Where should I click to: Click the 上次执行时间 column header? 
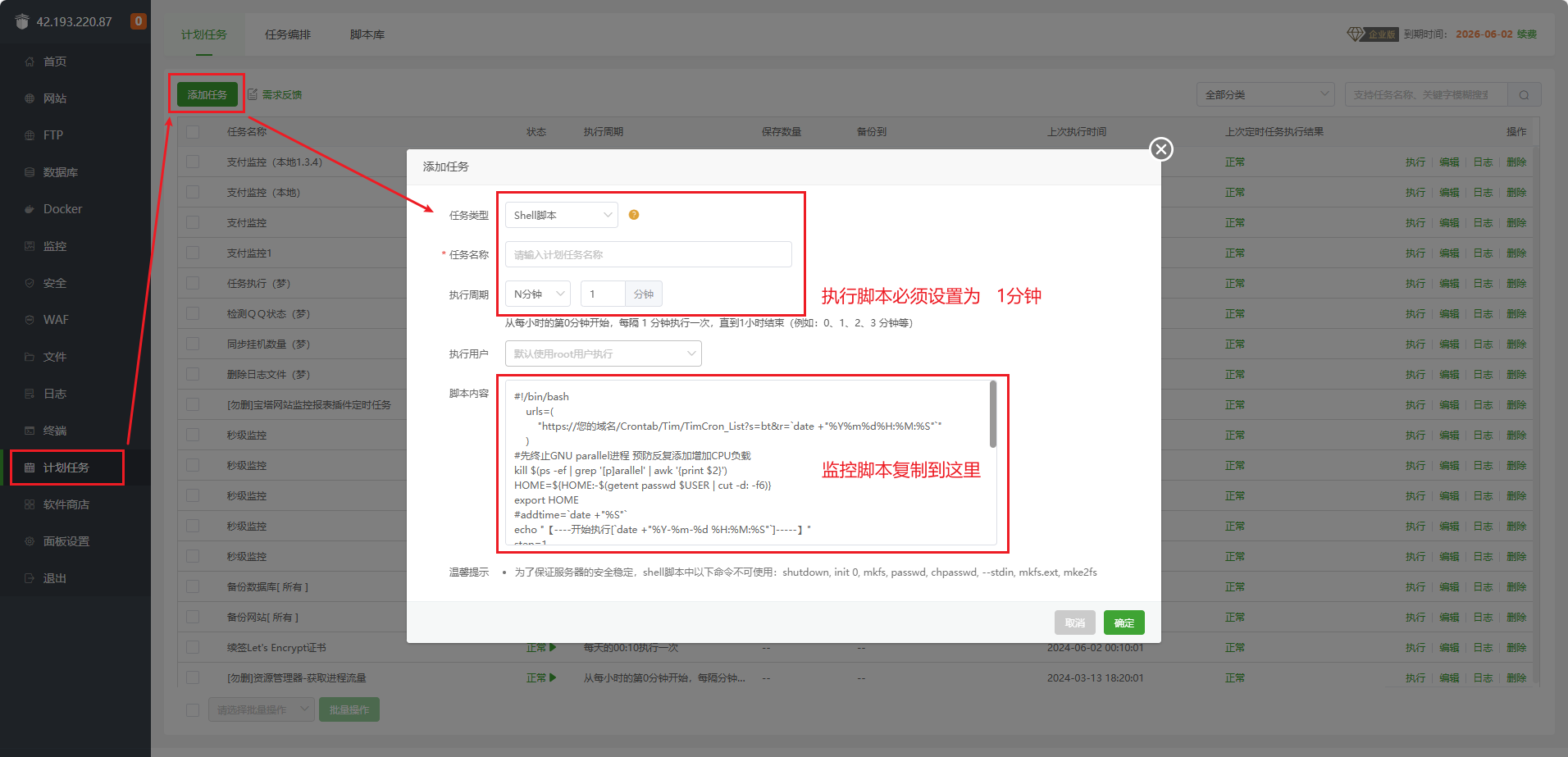(1077, 132)
